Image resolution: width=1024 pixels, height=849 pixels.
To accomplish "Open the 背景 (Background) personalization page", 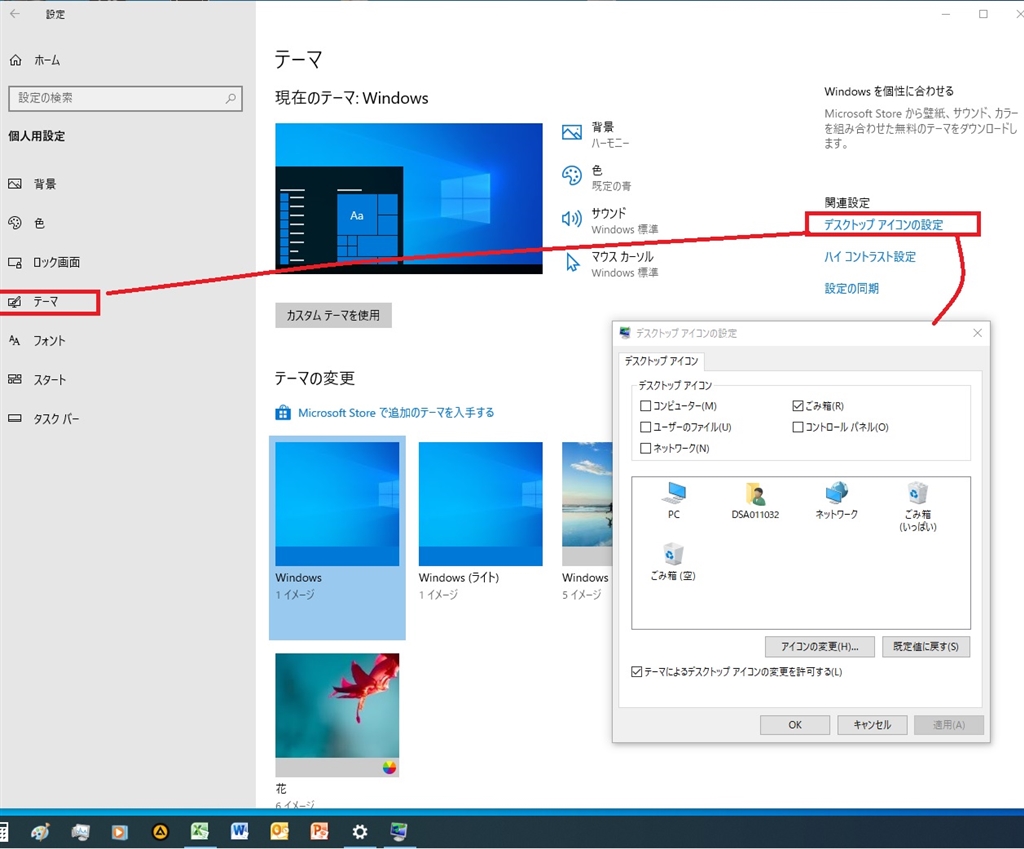I will pyautogui.click(x=33, y=184).
